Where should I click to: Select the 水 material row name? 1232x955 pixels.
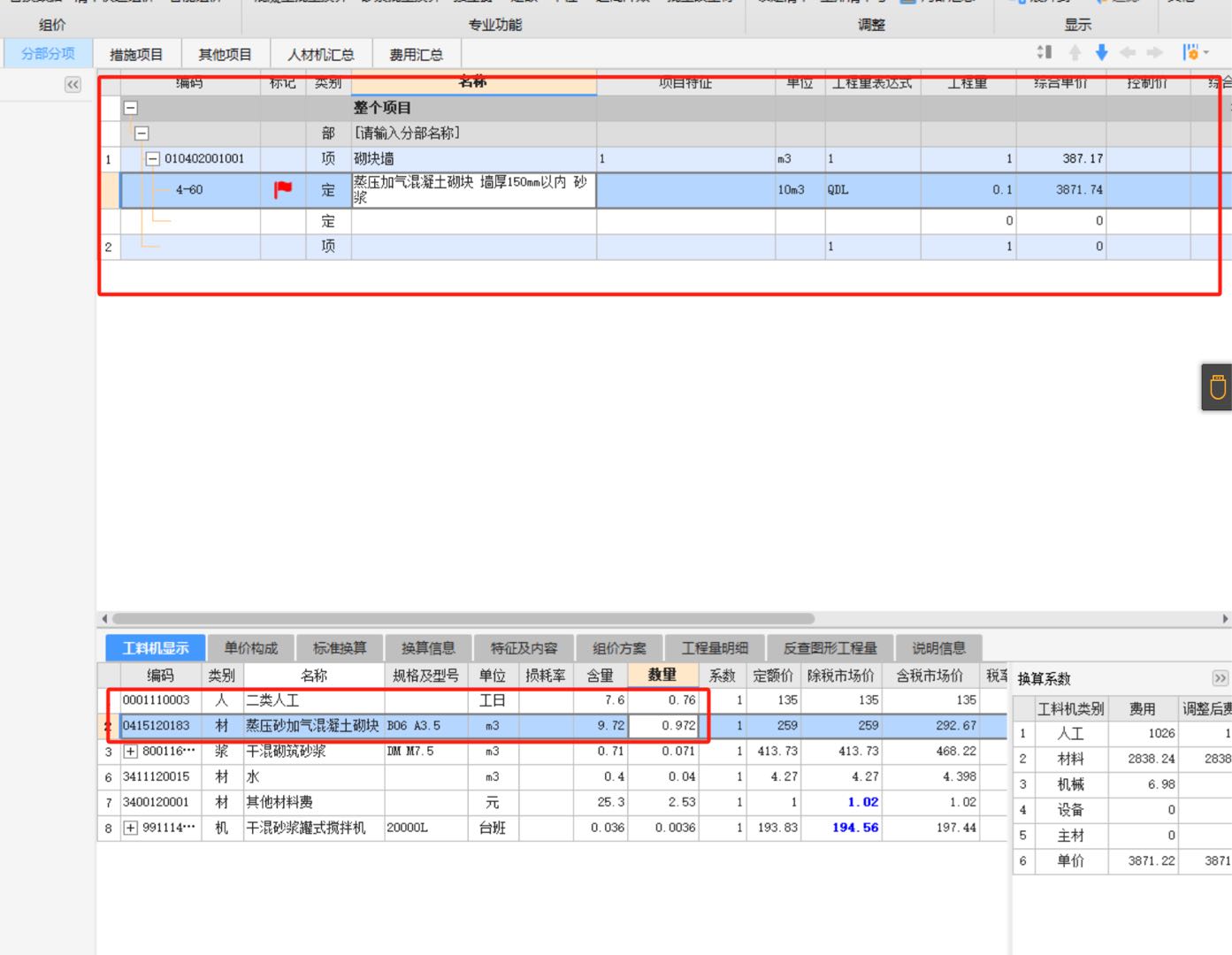click(x=314, y=777)
